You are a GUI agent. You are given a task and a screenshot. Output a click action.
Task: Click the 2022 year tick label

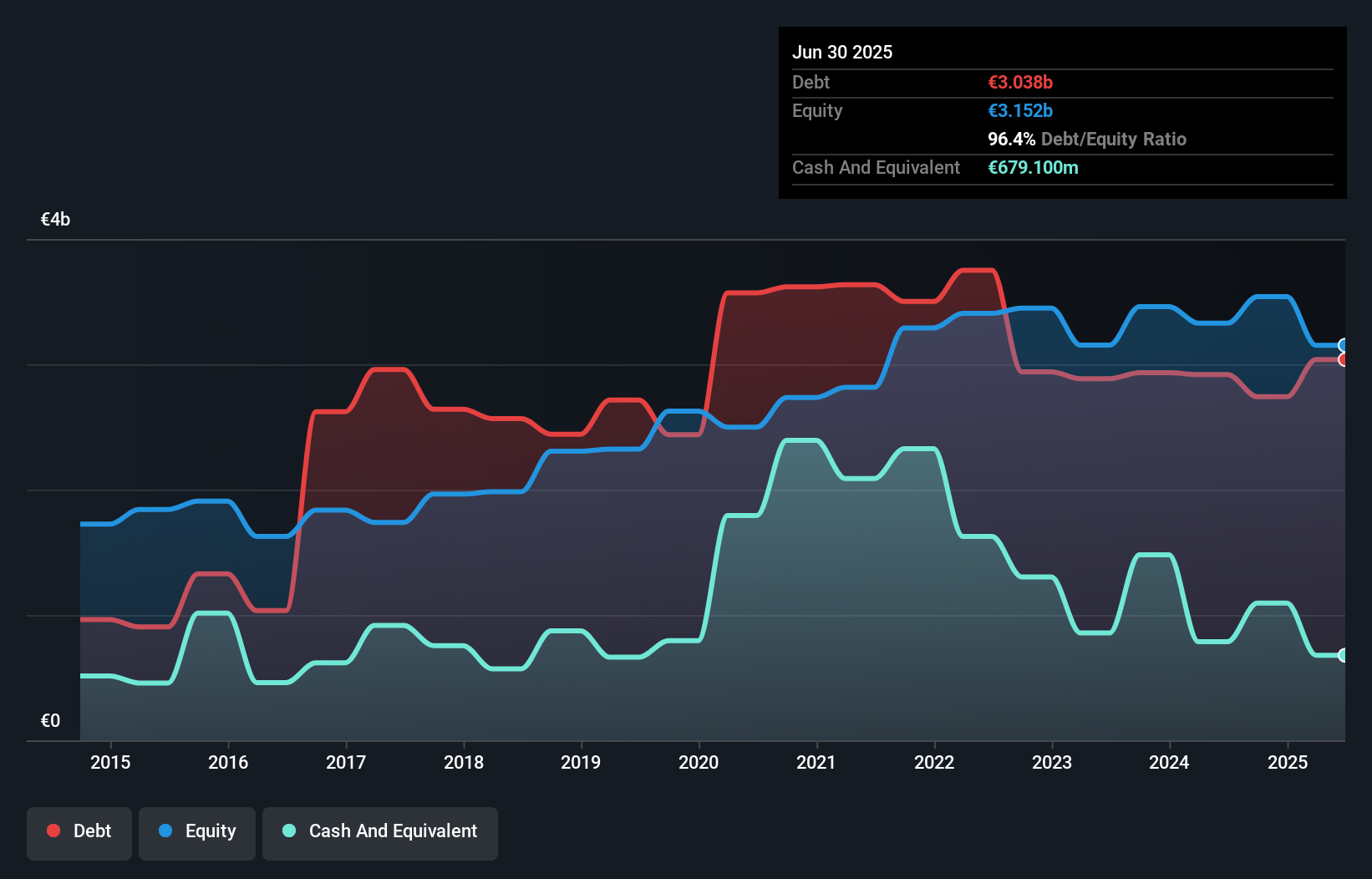[x=934, y=762]
